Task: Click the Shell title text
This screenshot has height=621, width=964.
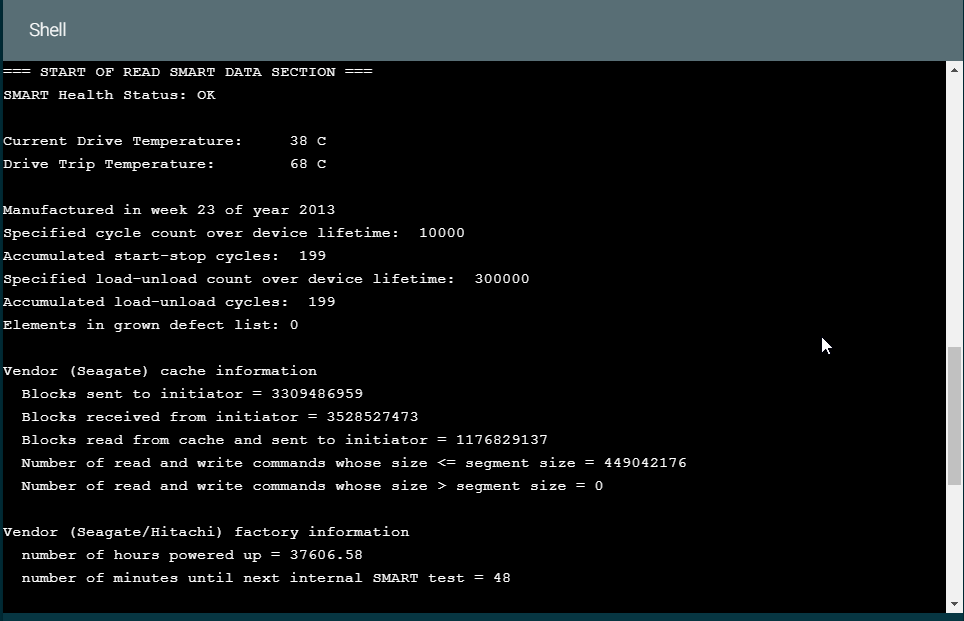Action: click(47, 30)
